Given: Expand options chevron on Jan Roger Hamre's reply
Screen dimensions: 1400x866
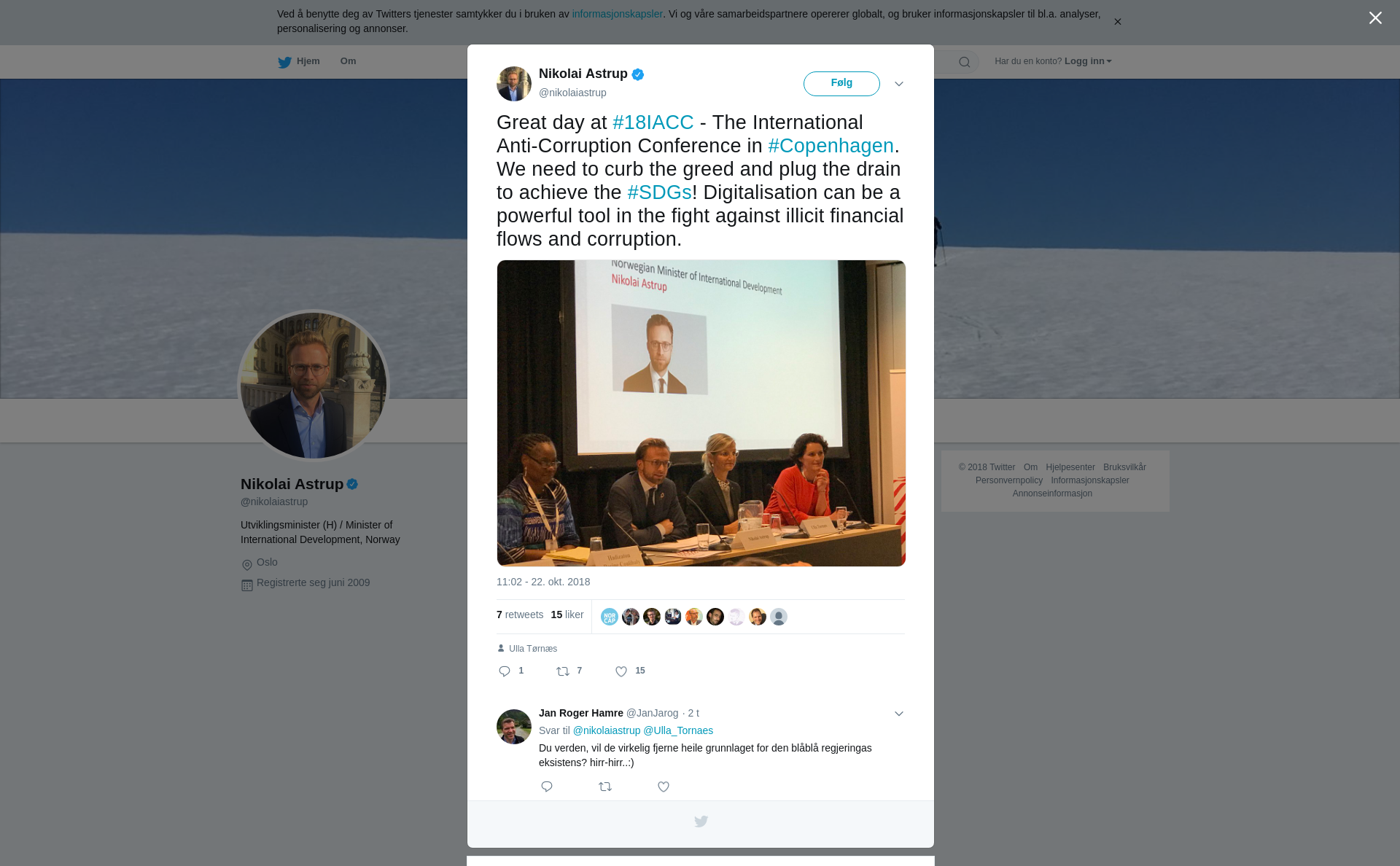Looking at the screenshot, I should pyautogui.click(x=899, y=714).
